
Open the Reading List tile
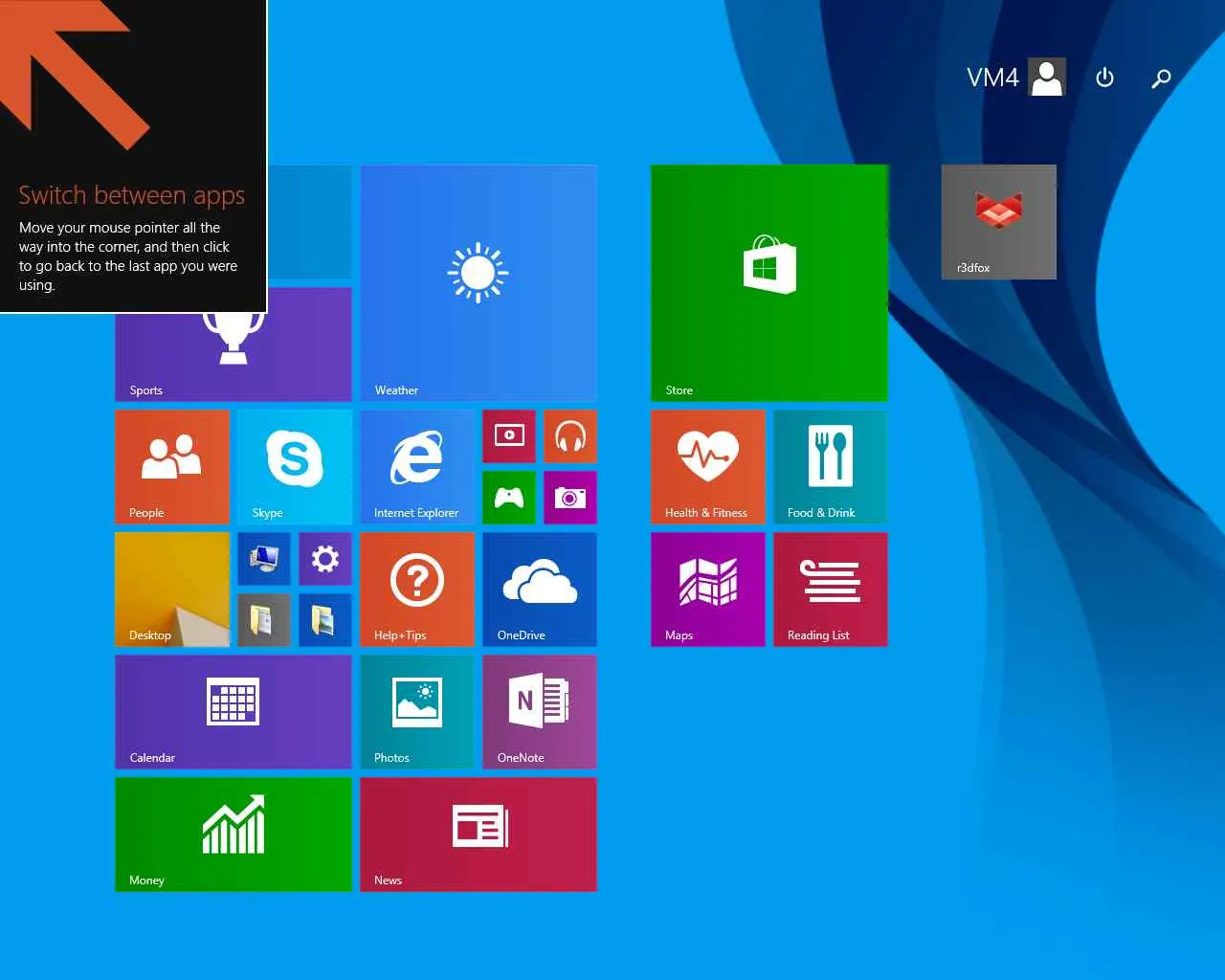coord(831,590)
